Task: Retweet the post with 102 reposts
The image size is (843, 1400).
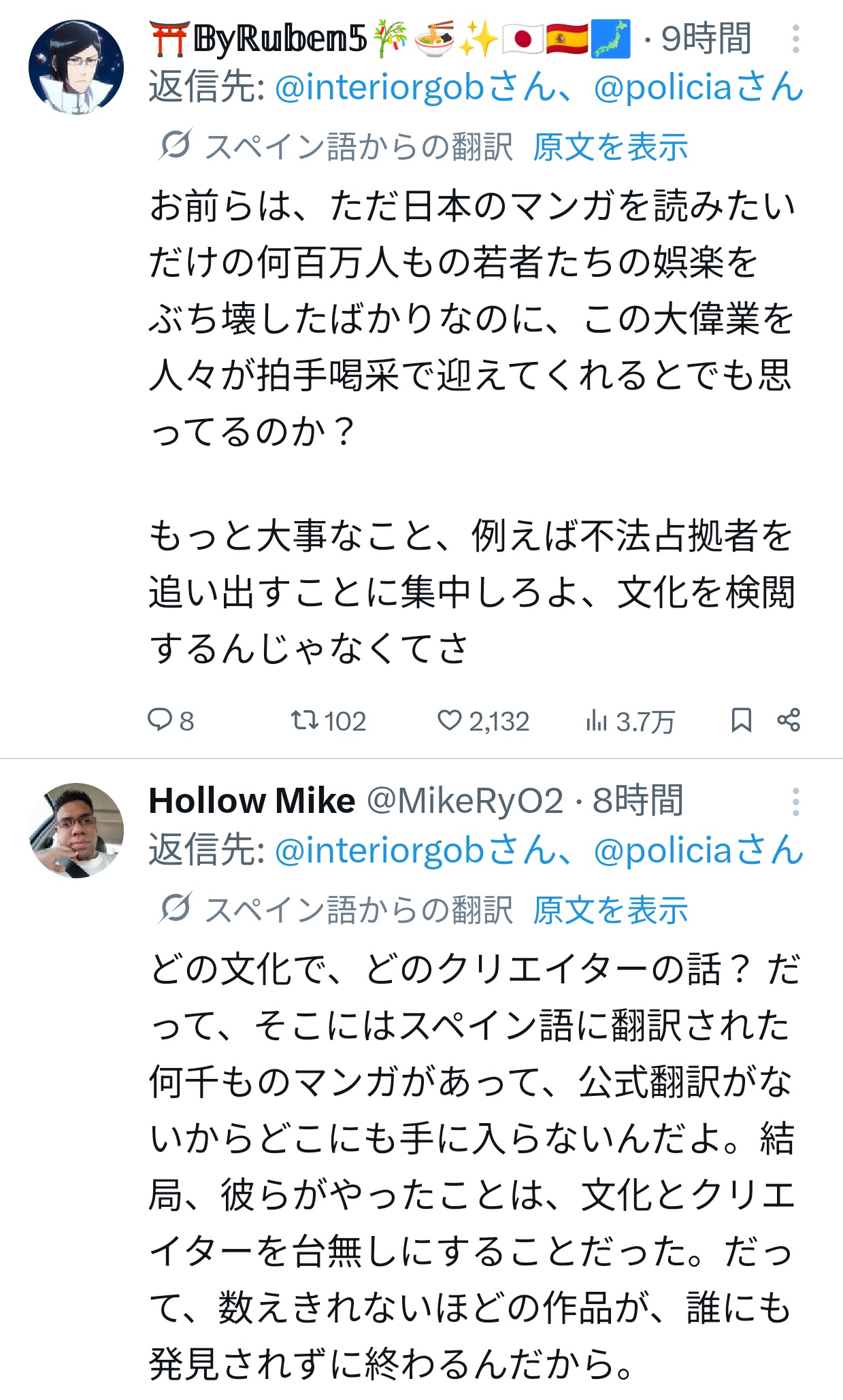Action: point(304,720)
